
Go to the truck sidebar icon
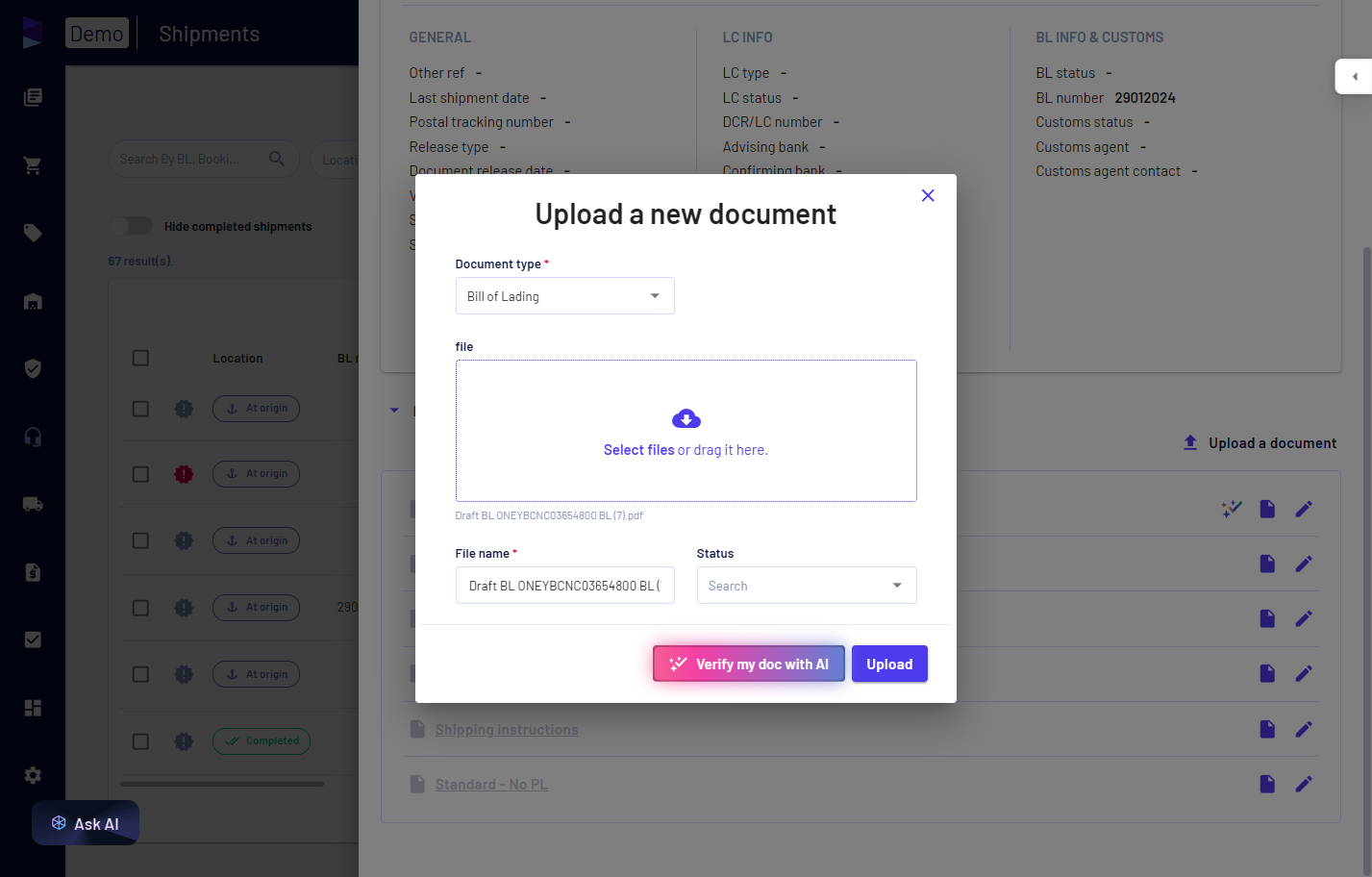point(33,504)
